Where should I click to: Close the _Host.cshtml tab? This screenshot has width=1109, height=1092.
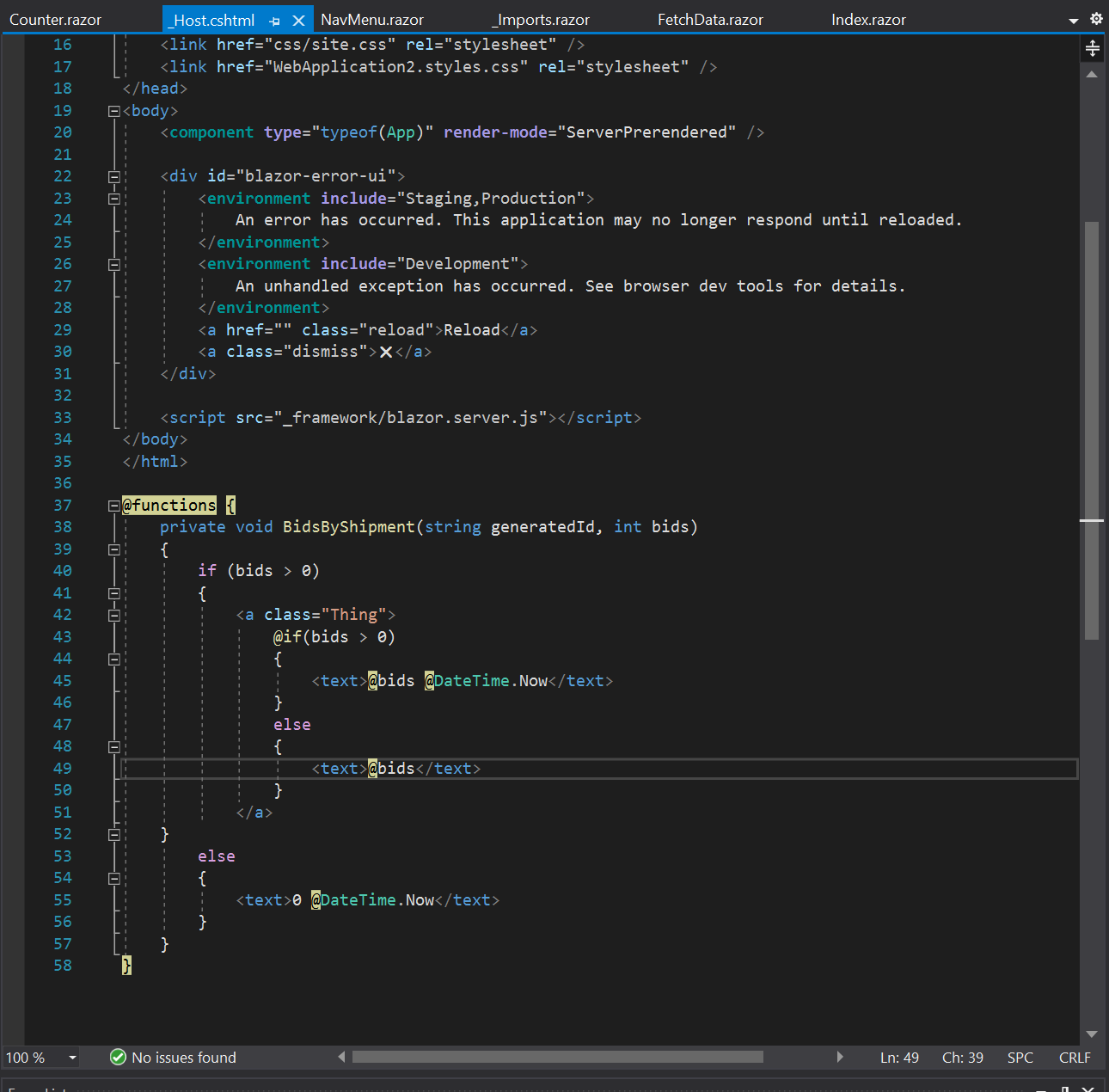[x=298, y=19]
